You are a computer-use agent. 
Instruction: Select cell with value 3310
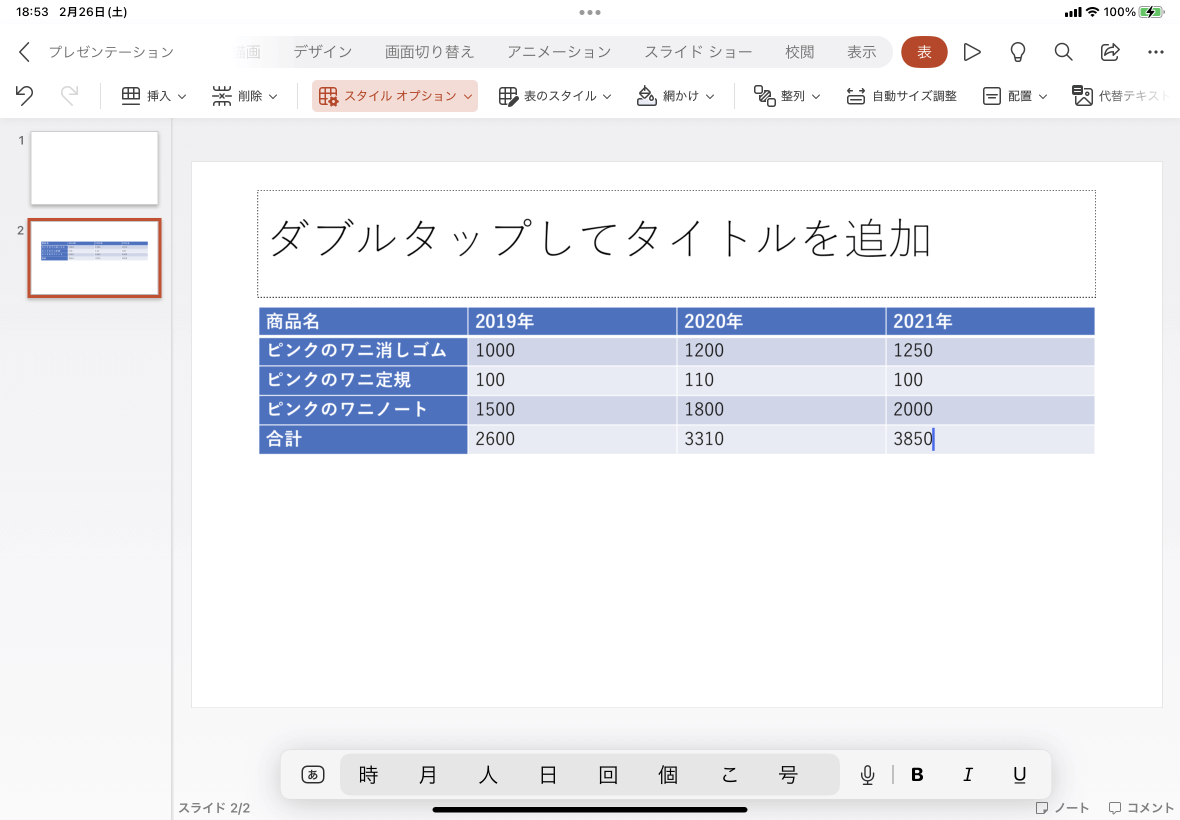pos(781,439)
